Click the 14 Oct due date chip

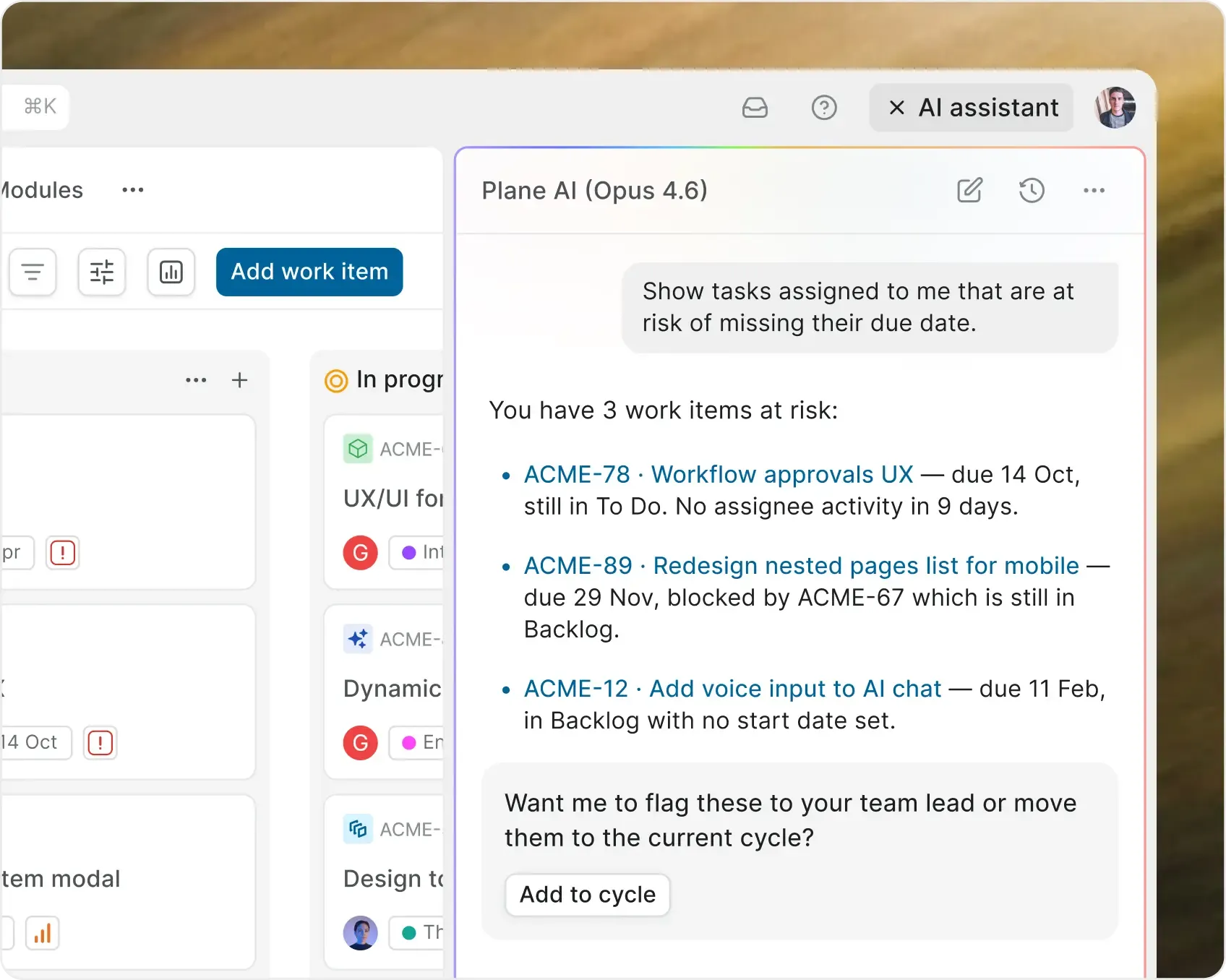(x=35, y=742)
